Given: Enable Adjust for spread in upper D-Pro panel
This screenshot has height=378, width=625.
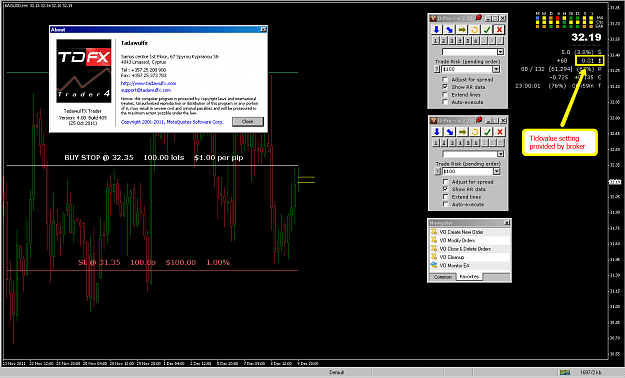Looking at the screenshot, I should pyautogui.click(x=445, y=79).
